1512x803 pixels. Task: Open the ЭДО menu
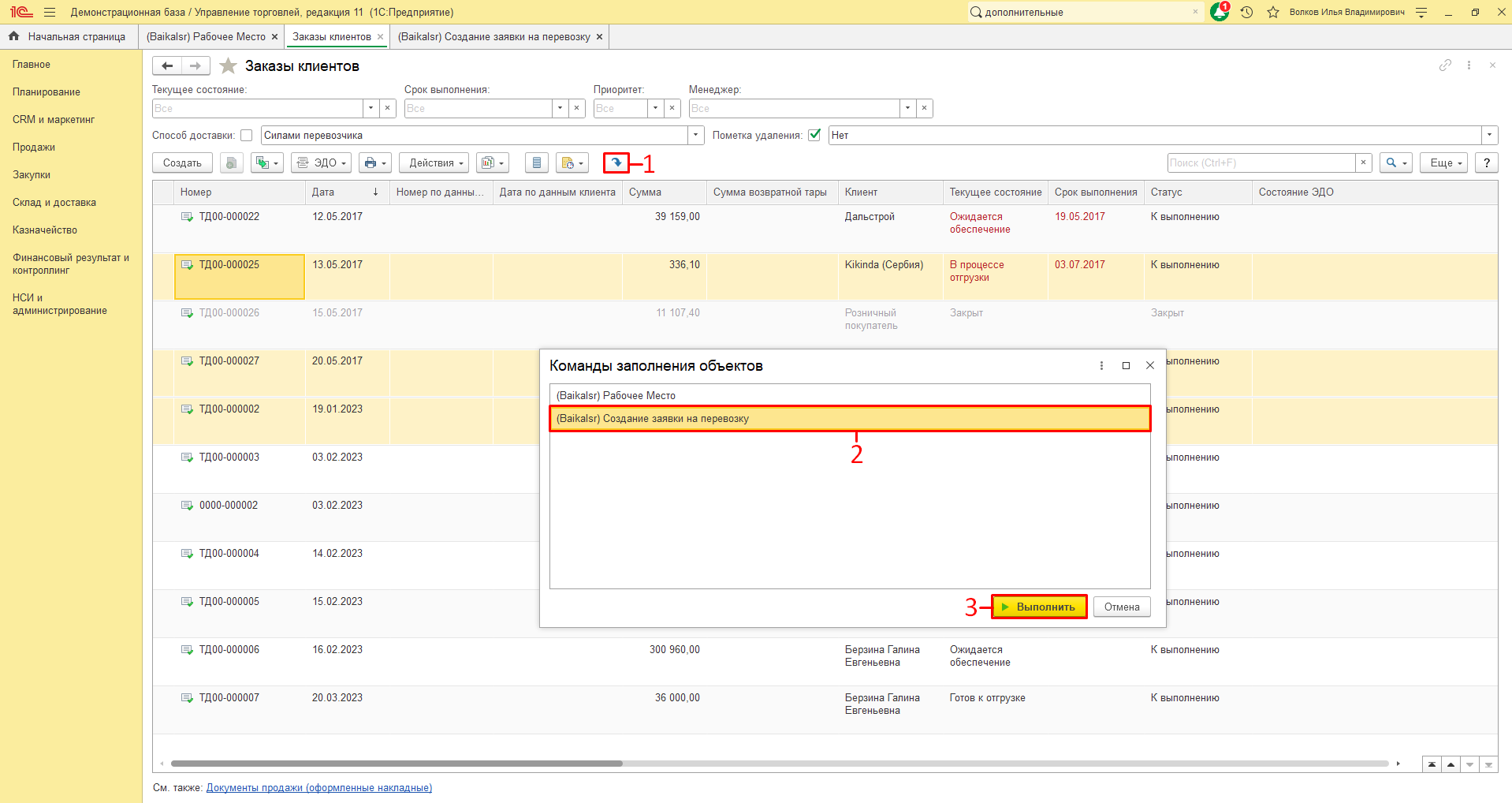tap(322, 162)
